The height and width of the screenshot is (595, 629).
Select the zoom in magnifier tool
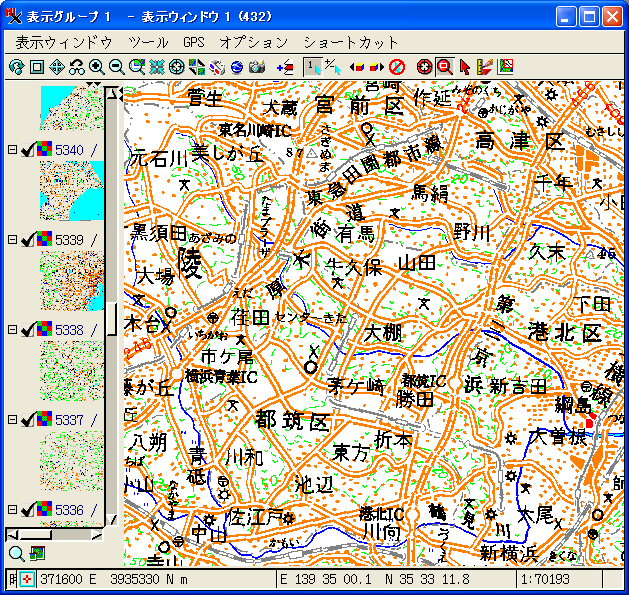click(x=97, y=67)
